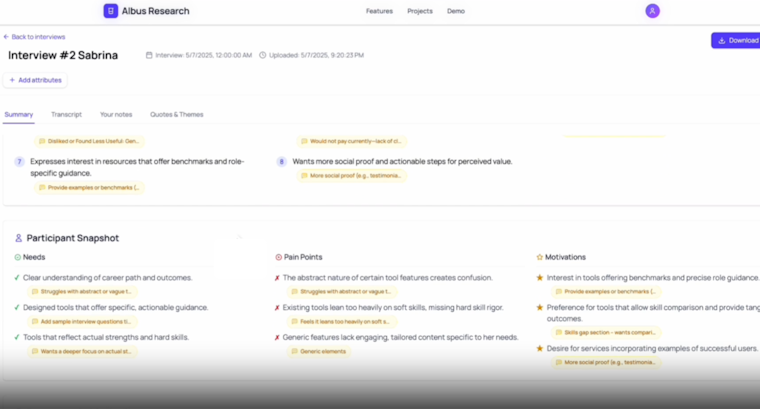Click the Motivations star icon

540,257
